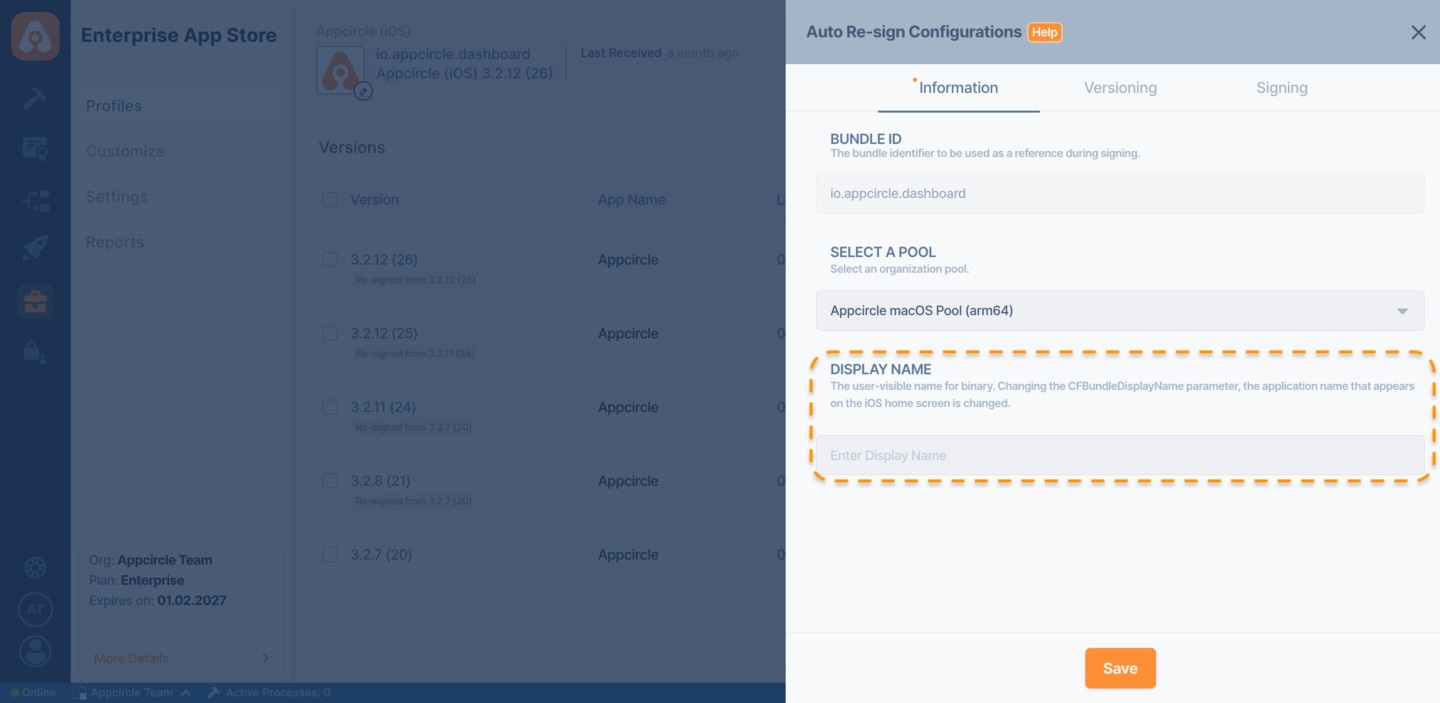1440x703 pixels.
Task: Click the settings wheel icon near the bottom sidebar
Action: click(x=35, y=567)
